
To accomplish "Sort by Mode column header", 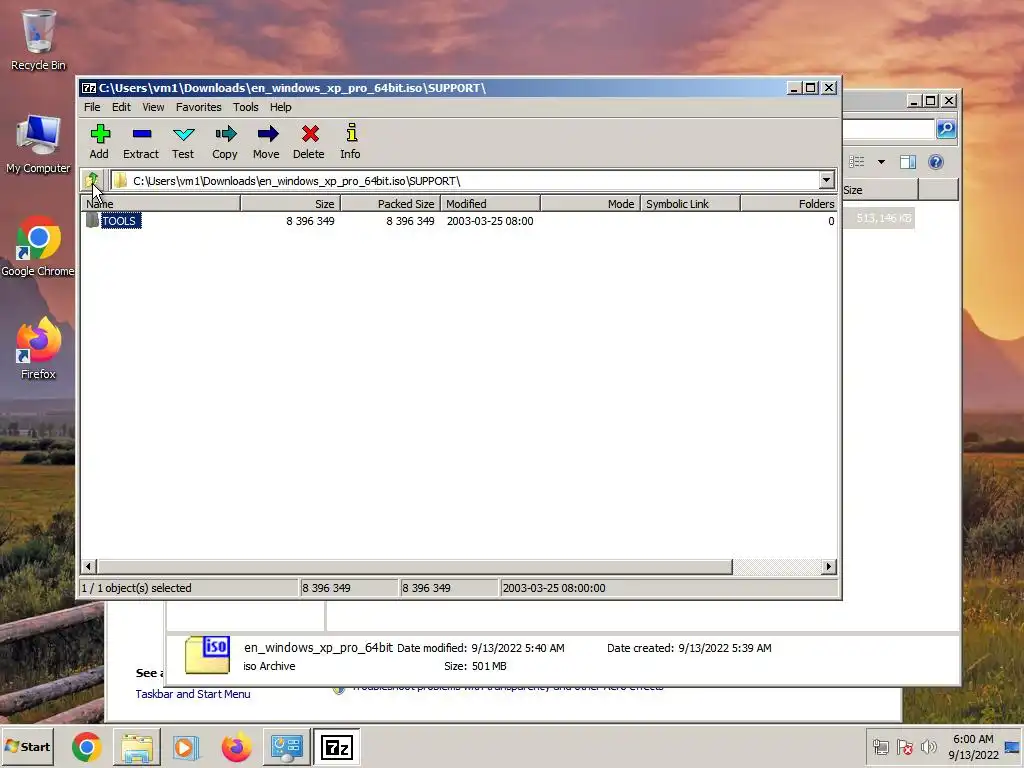I will [x=590, y=204].
